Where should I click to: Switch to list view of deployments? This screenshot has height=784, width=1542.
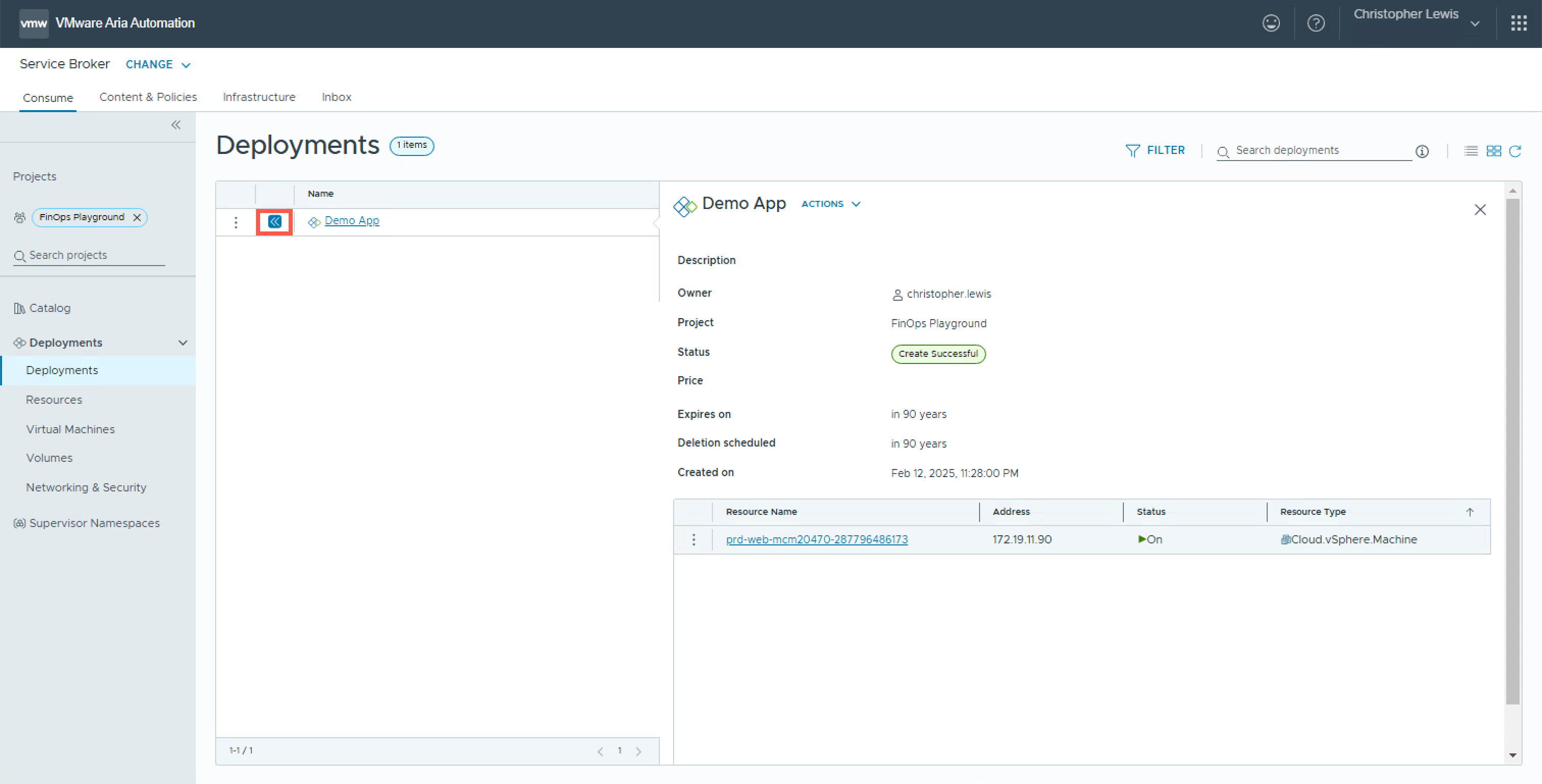(x=1471, y=151)
